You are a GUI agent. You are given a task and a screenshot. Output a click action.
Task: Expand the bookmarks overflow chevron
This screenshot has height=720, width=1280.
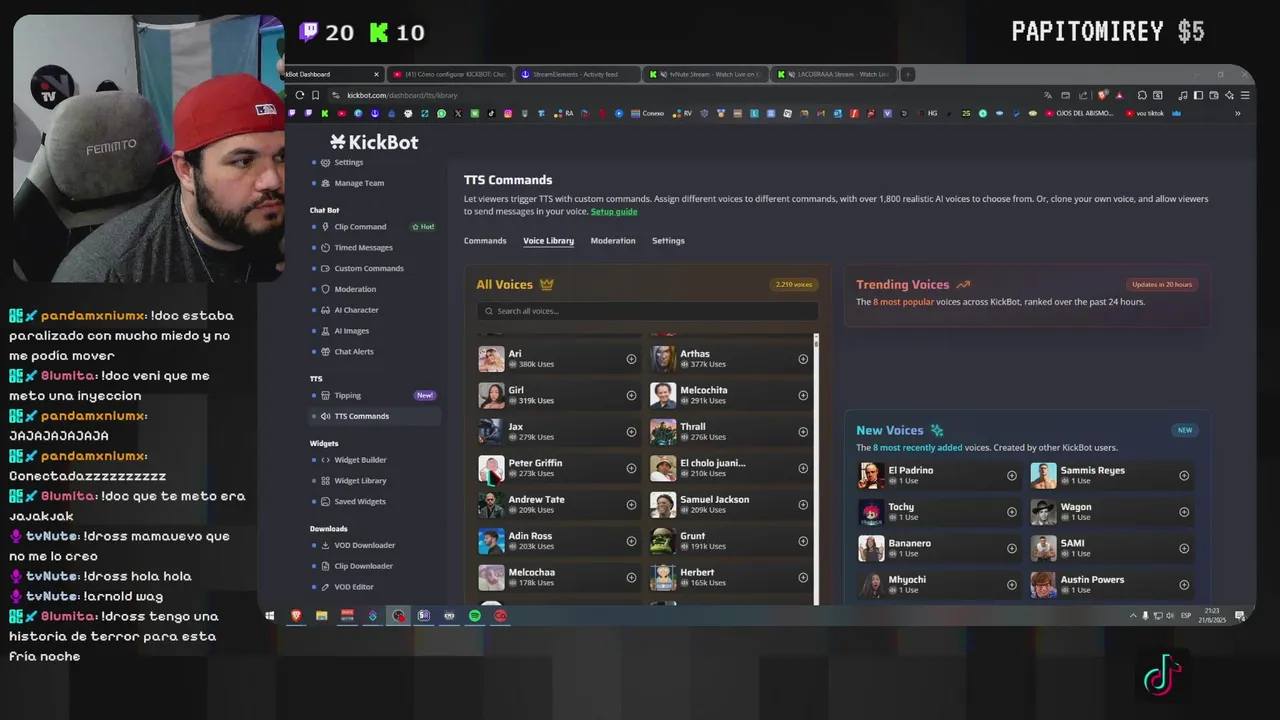[1237, 113]
